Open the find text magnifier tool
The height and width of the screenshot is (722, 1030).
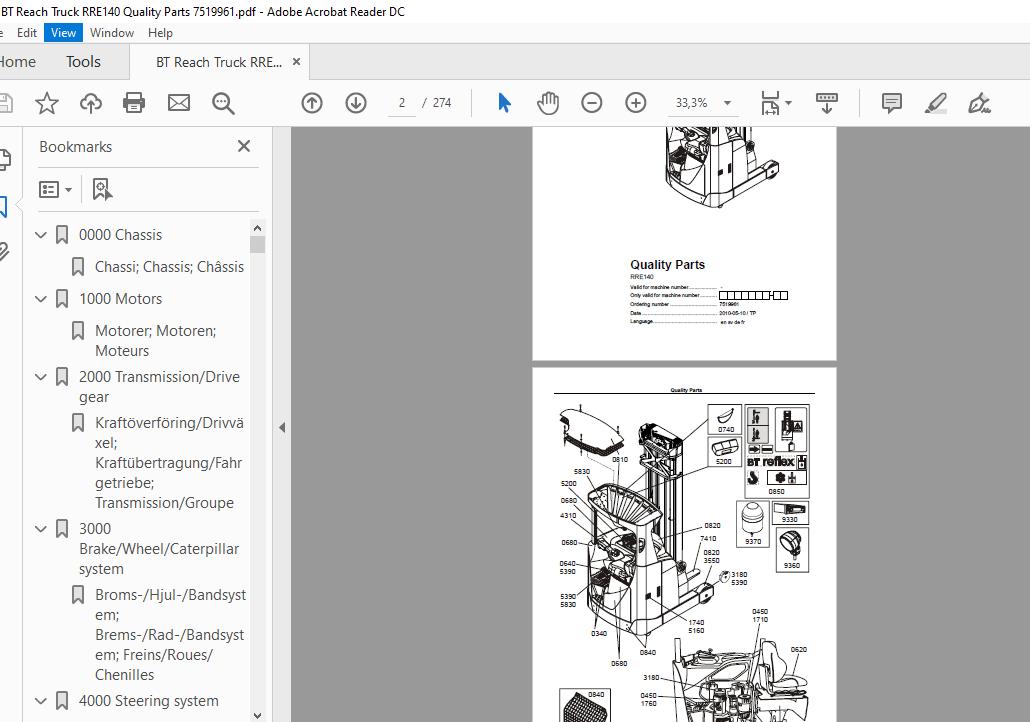coord(223,103)
